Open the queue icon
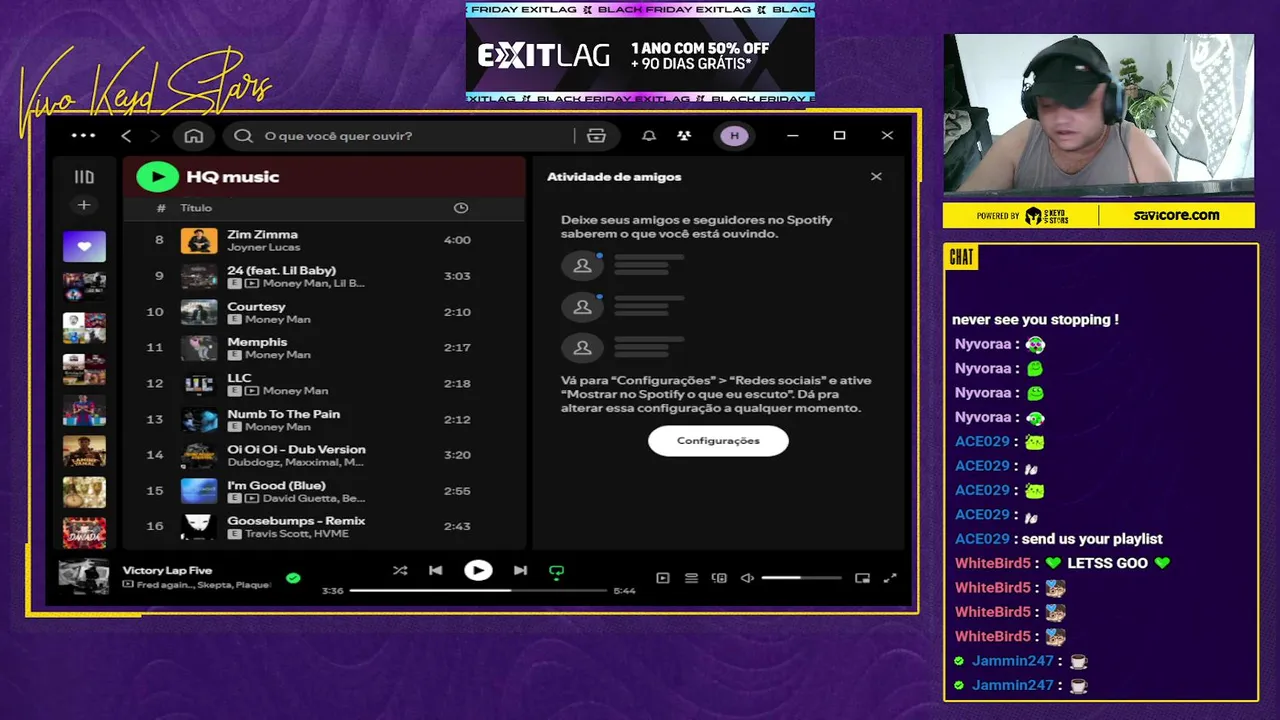Viewport: 1280px width, 720px height. pyautogui.click(x=691, y=578)
